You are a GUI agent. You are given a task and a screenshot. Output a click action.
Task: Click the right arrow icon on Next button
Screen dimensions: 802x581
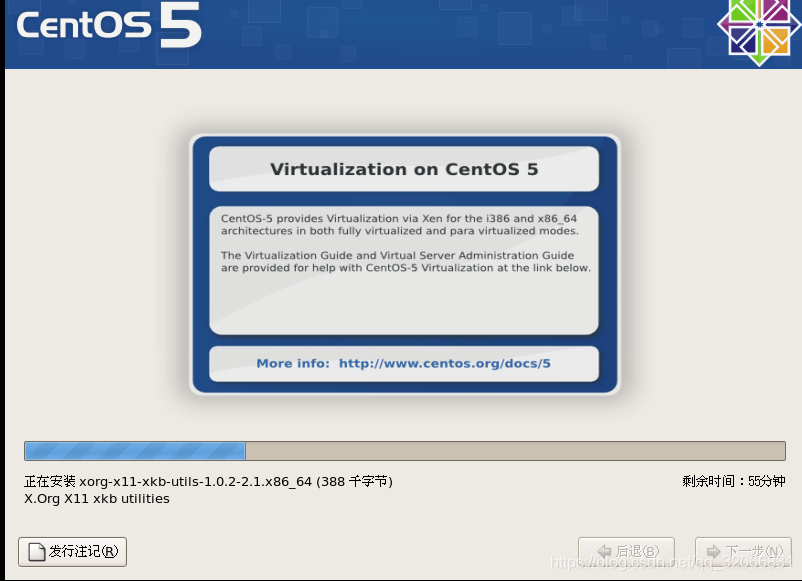point(714,551)
